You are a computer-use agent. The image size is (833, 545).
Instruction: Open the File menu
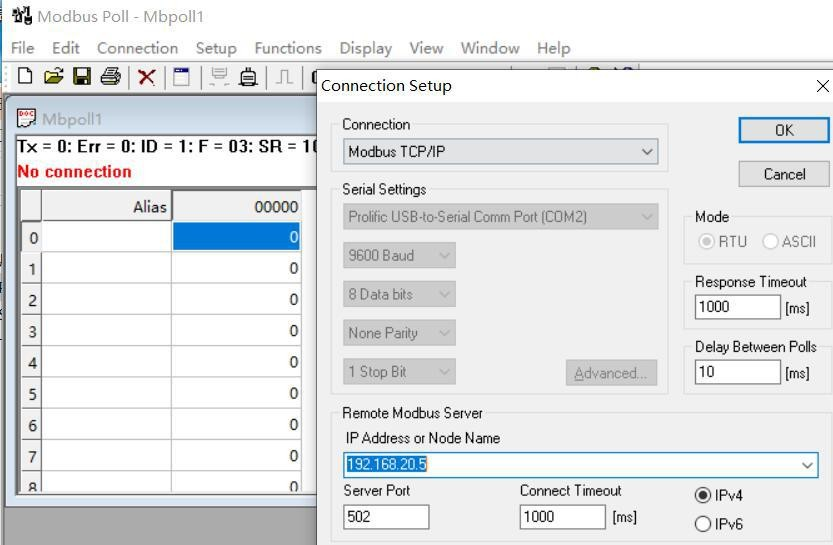point(22,48)
